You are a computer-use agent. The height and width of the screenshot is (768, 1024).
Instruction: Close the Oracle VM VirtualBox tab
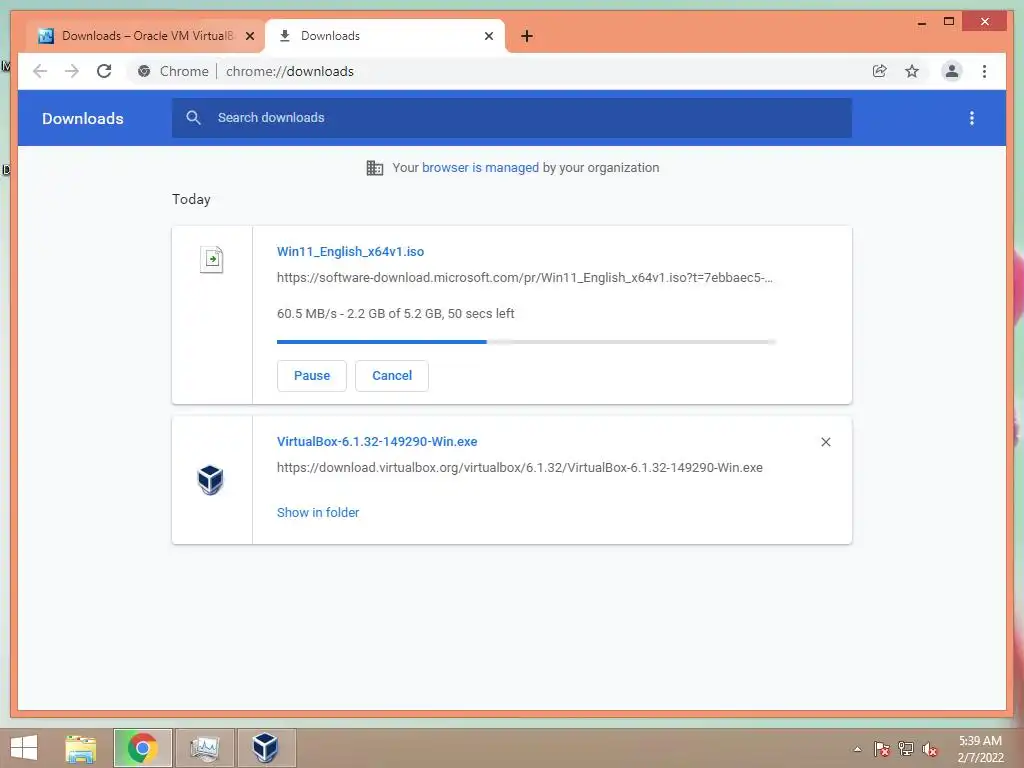click(249, 36)
